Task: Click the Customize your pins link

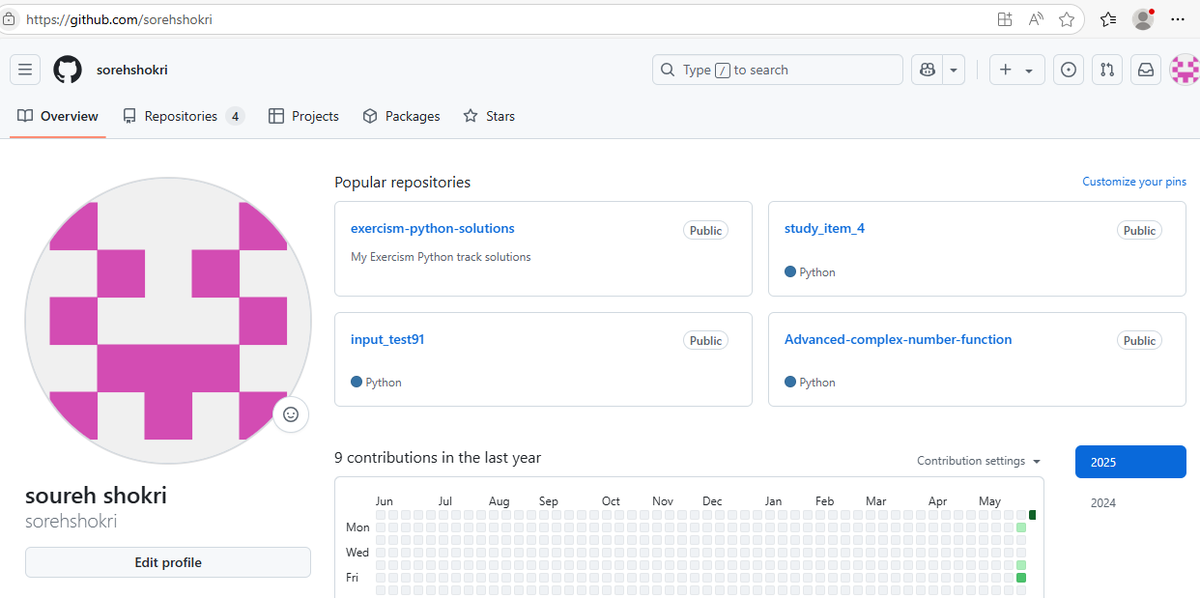Action: 1134,182
